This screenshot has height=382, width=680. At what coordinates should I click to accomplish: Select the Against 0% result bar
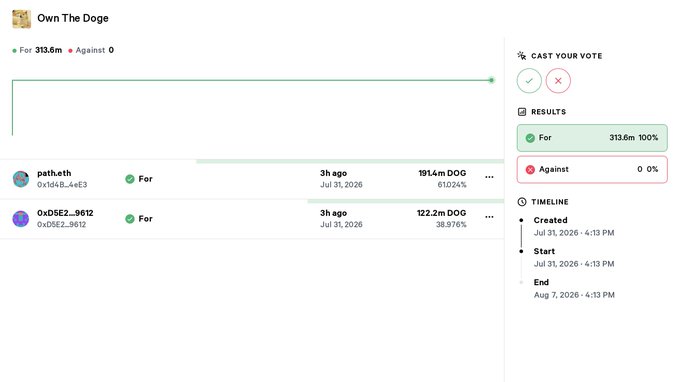592,170
